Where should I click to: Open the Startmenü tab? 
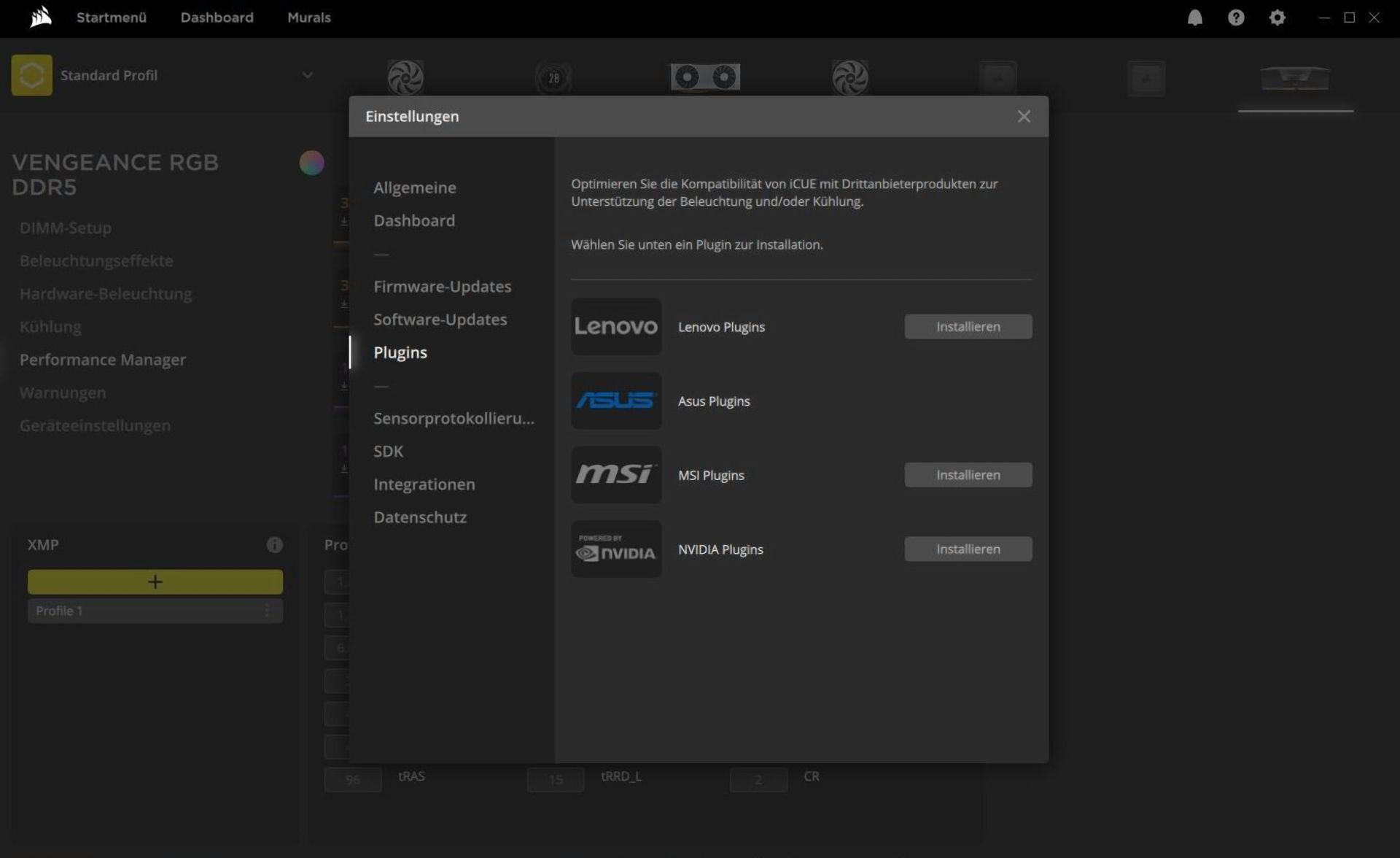112,18
